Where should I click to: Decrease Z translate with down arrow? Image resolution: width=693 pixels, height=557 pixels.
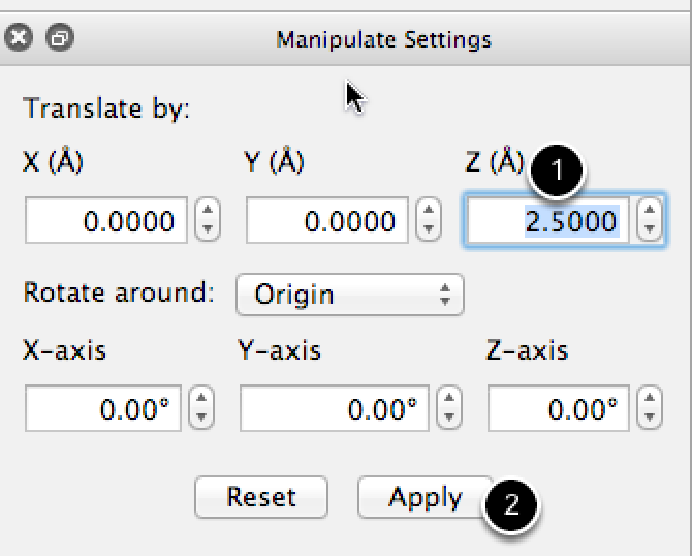651,229
